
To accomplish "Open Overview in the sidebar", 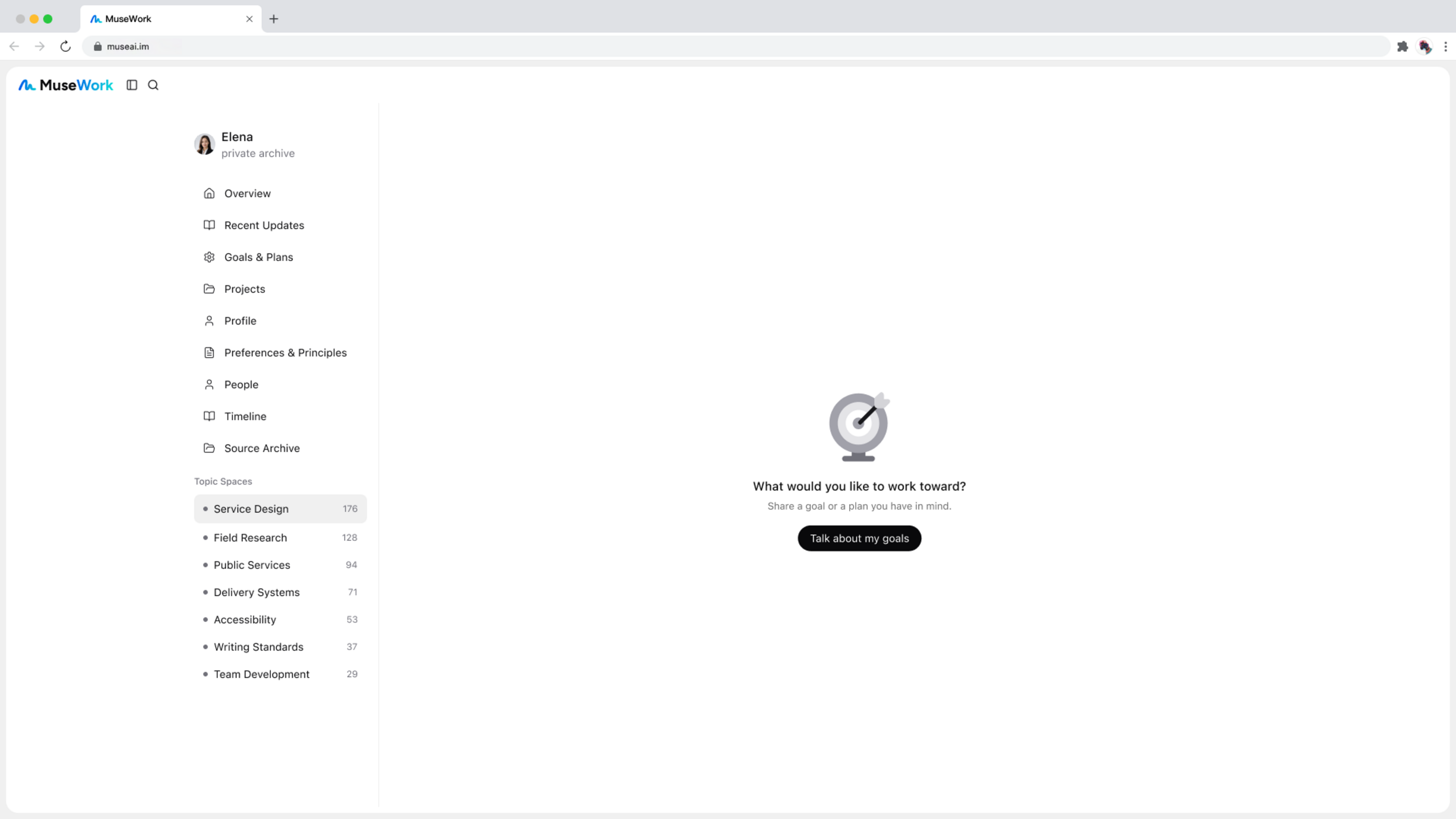I will tap(280, 193).
